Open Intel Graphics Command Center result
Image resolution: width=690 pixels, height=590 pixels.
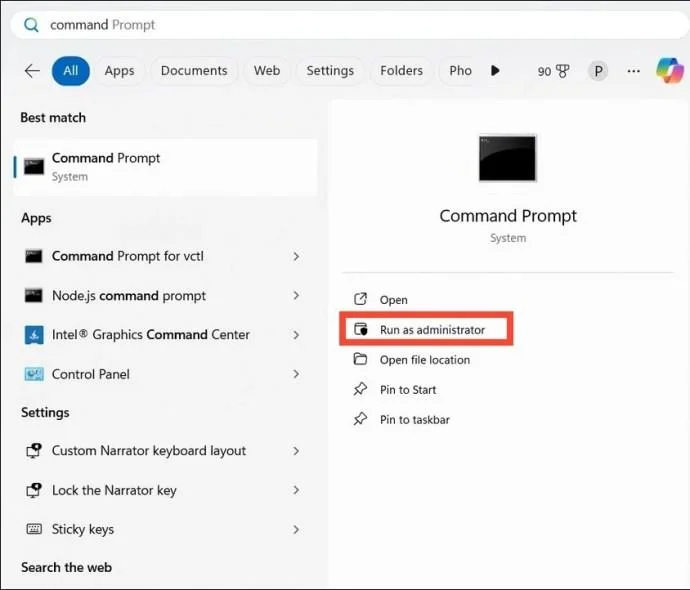coord(164,335)
